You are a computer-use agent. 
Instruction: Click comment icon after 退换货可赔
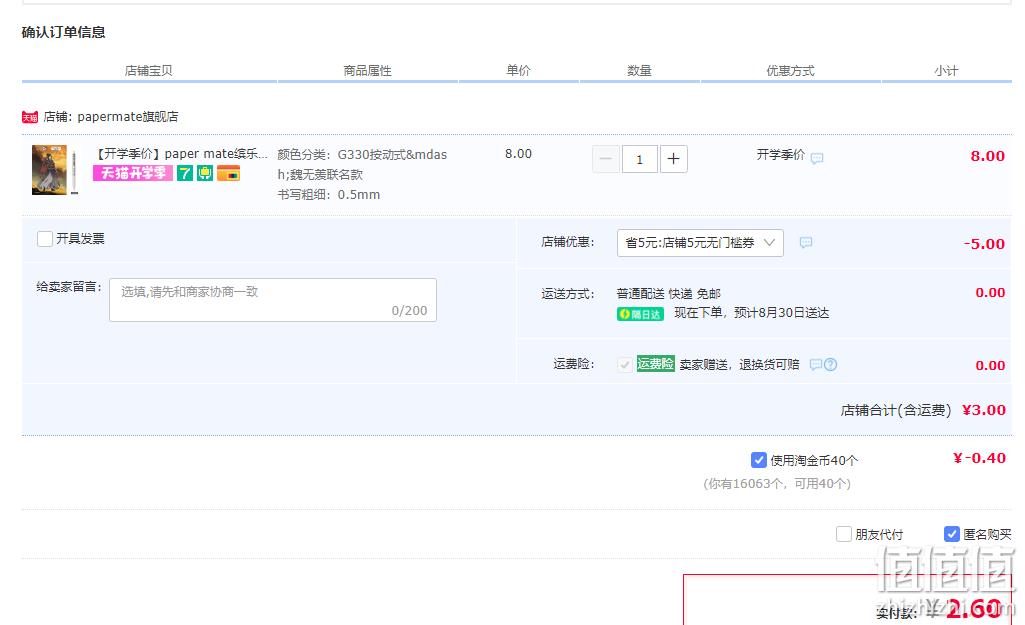[816, 364]
